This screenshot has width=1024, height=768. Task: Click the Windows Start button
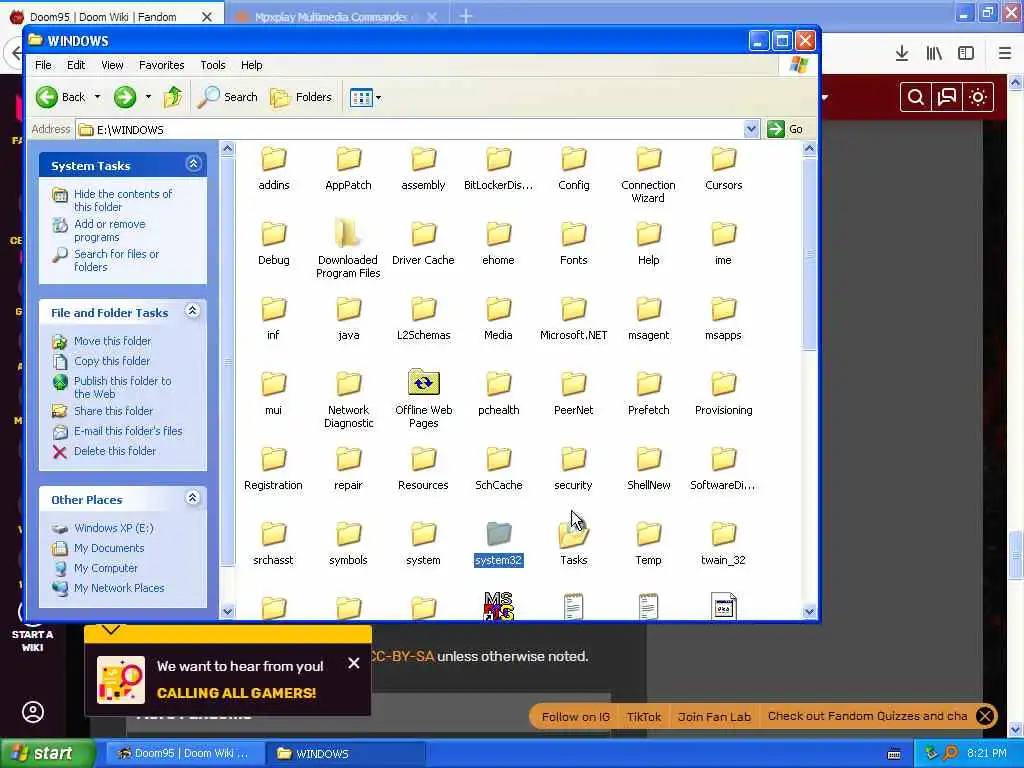point(48,753)
